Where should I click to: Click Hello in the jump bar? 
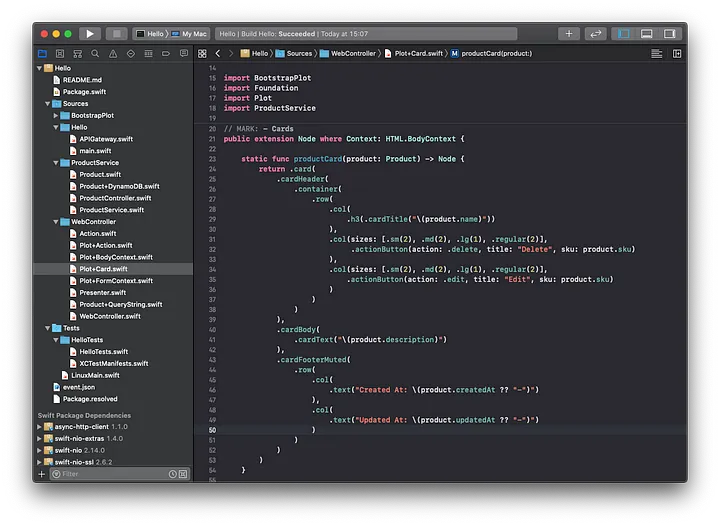point(254,54)
